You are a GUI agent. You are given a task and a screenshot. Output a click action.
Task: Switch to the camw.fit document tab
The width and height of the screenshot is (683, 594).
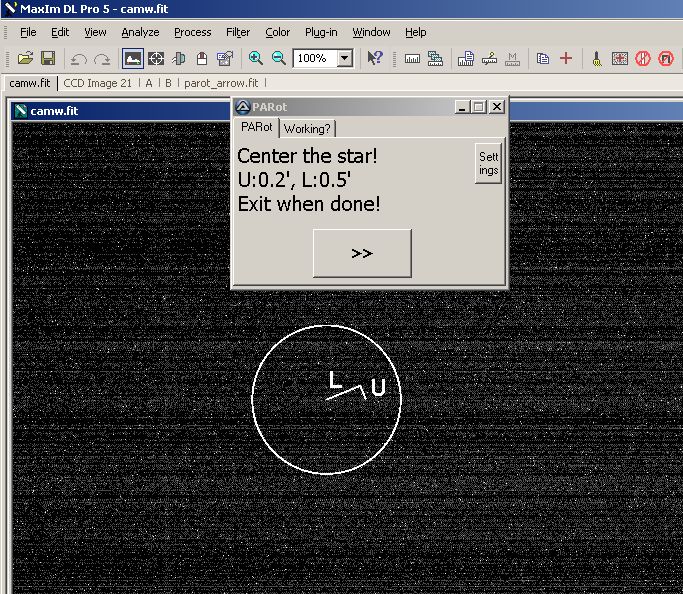[x=30, y=83]
